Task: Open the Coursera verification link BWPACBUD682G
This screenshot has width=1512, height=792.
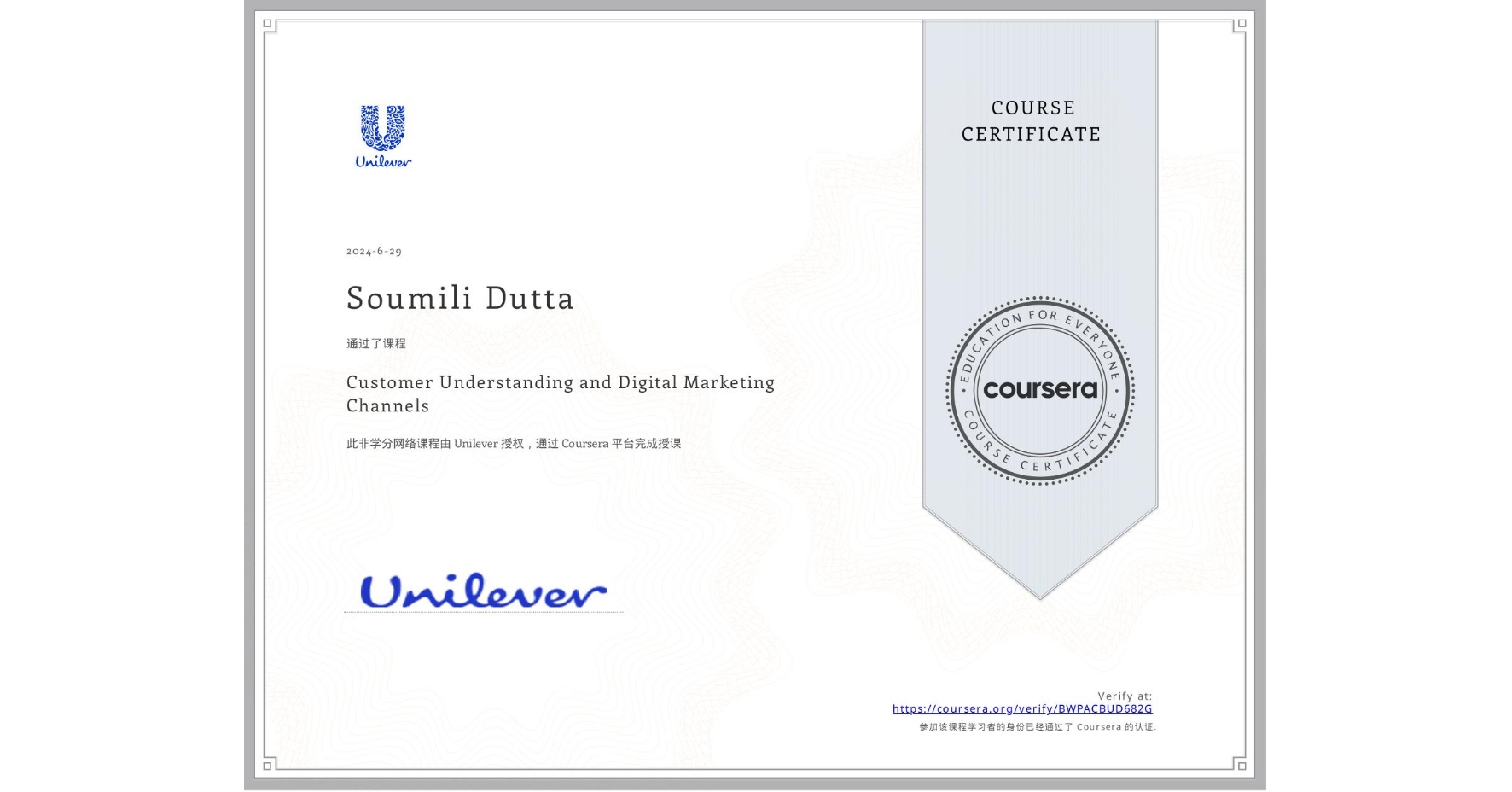Action: pyautogui.click(x=1023, y=709)
